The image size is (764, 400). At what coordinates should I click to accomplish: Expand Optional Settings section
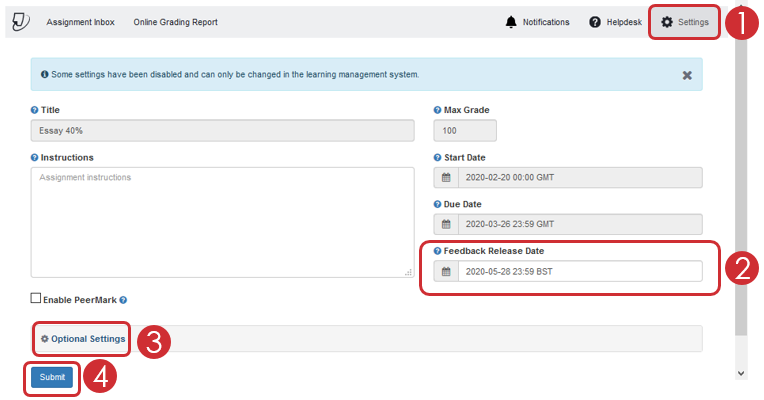click(x=84, y=339)
